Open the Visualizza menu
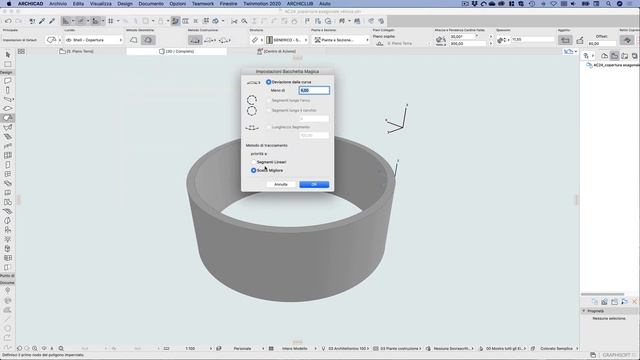Image resolution: width=640 pixels, height=360 pixels. click(x=100, y=4)
